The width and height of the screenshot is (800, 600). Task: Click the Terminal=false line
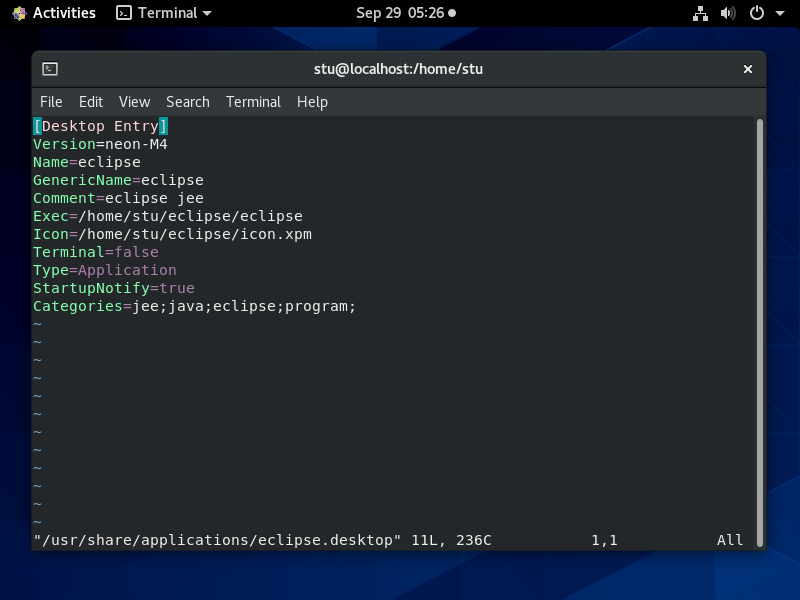96,252
